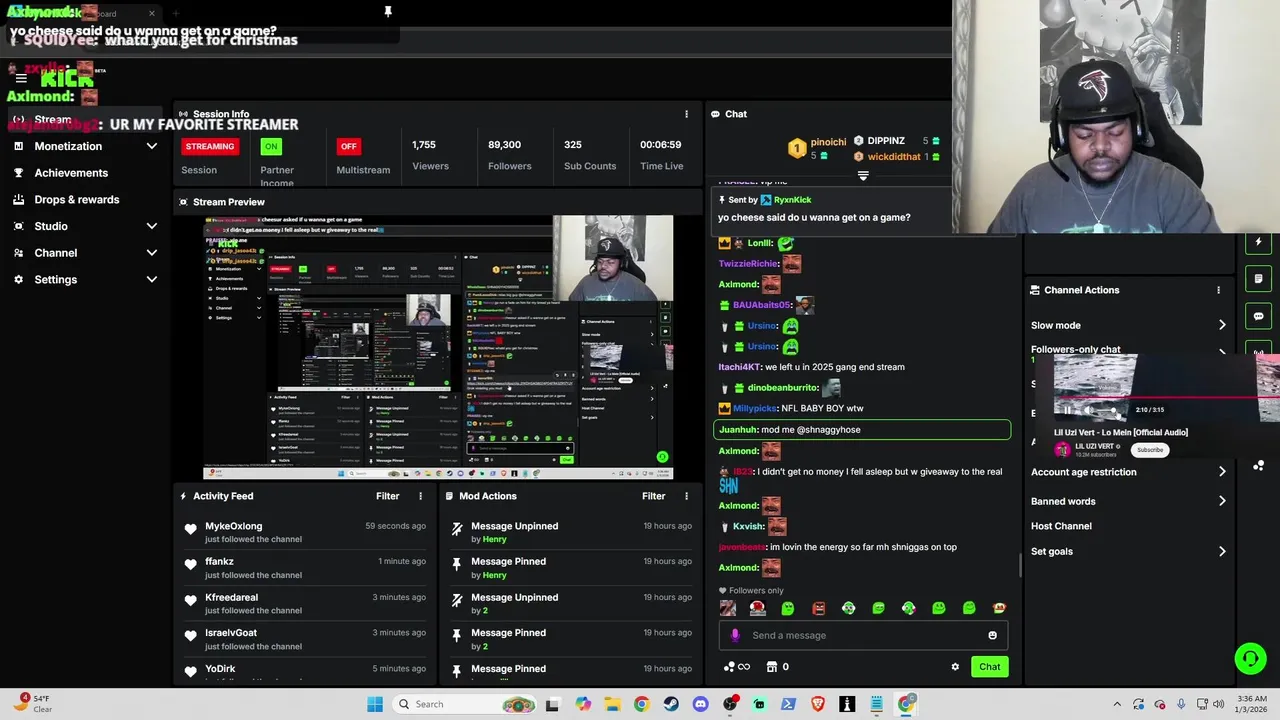Expand the Settings sidebar section
This screenshot has height=720, width=1280.
coord(152,280)
